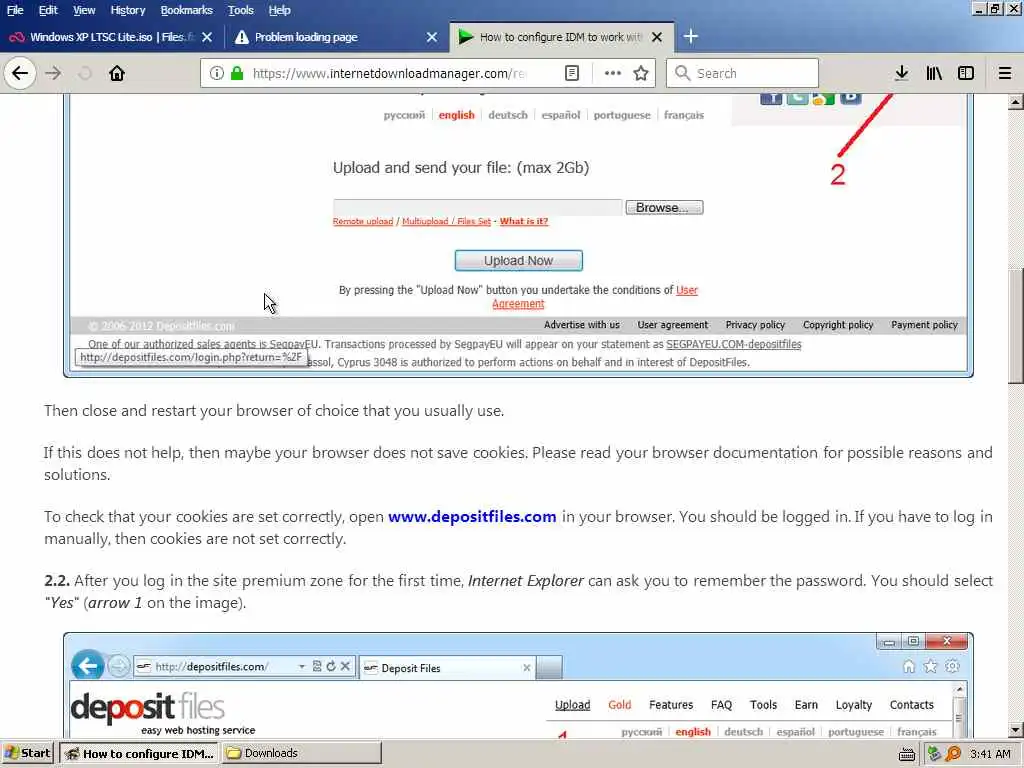Image resolution: width=1024 pixels, height=768 pixels.
Task: Click 'Then close and restart your browser' text
Action: [274, 411]
